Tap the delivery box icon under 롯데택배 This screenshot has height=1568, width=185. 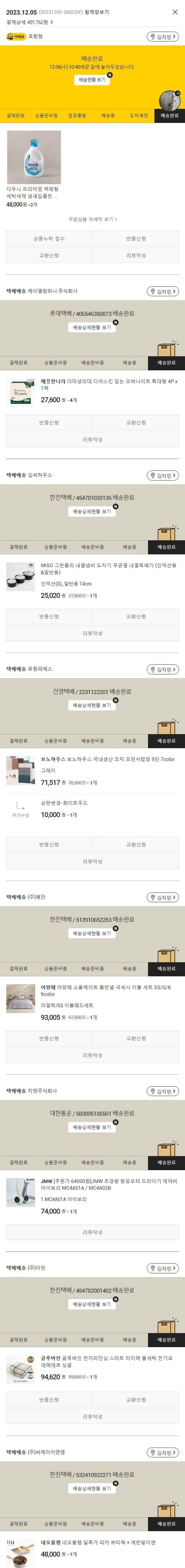click(166, 349)
